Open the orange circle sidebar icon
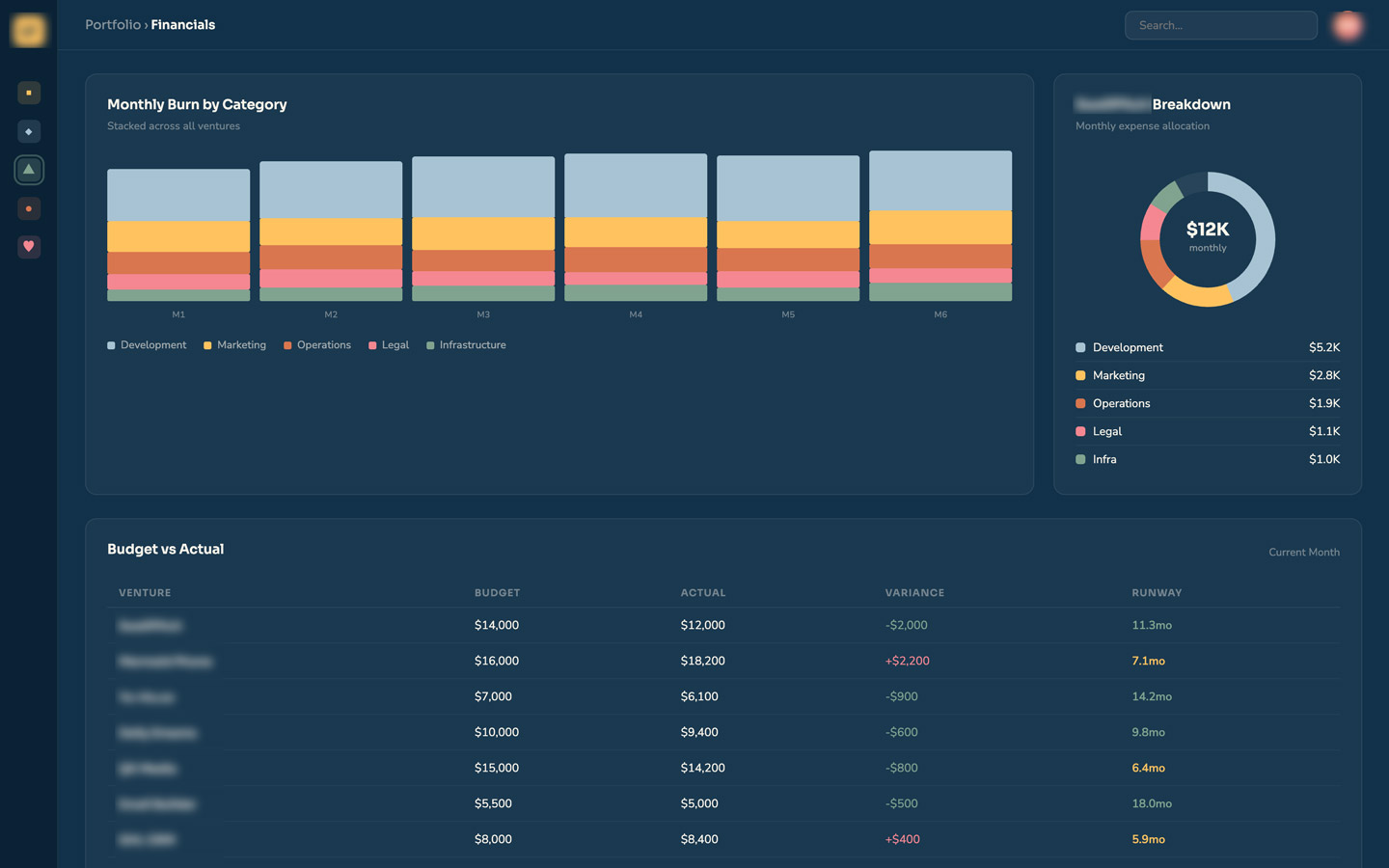The height and width of the screenshot is (868, 1389). tap(29, 208)
